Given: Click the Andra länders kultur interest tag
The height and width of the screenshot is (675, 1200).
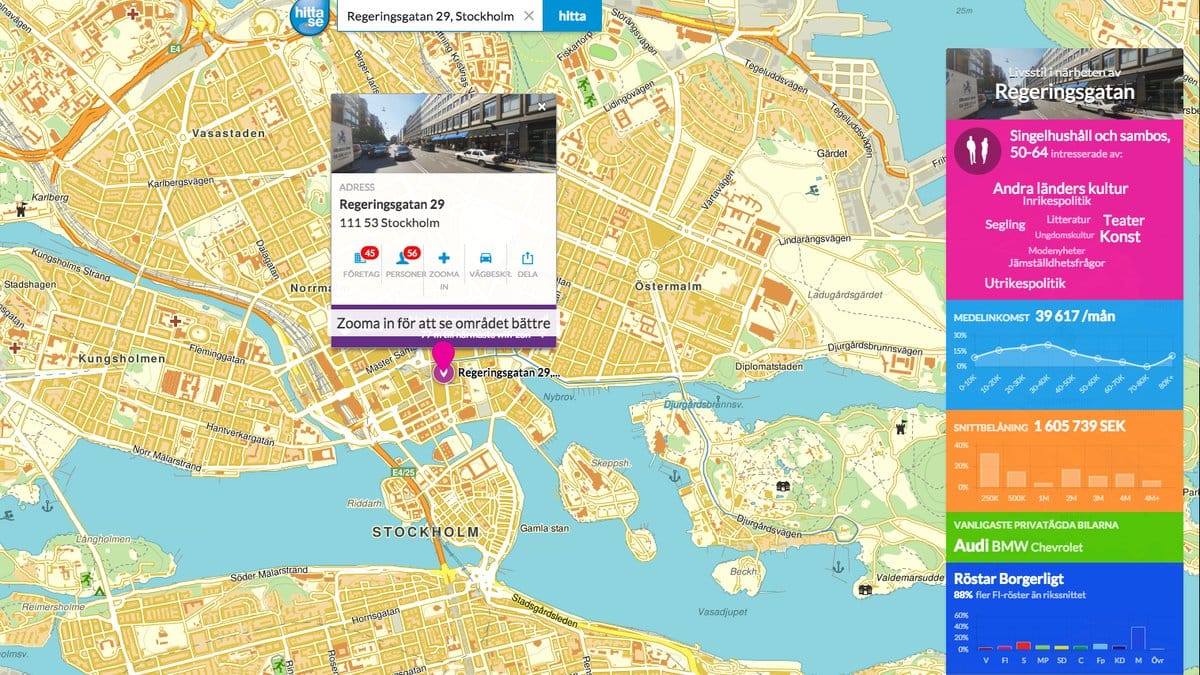Looking at the screenshot, I should 1060,188.
